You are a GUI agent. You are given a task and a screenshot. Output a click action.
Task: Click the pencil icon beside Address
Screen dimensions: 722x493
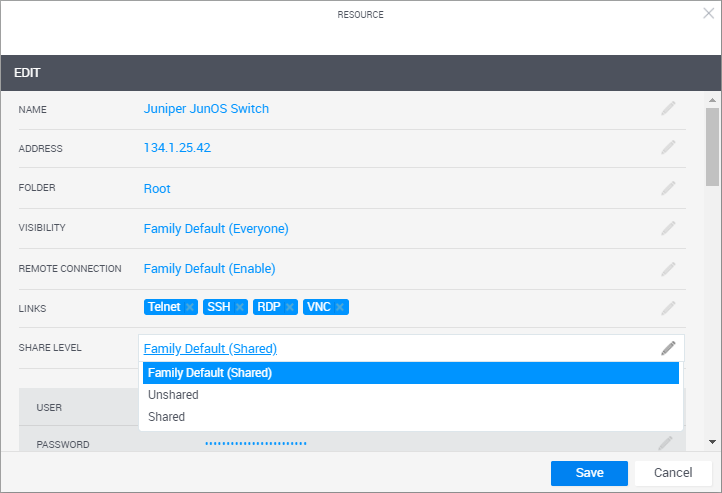668,148
